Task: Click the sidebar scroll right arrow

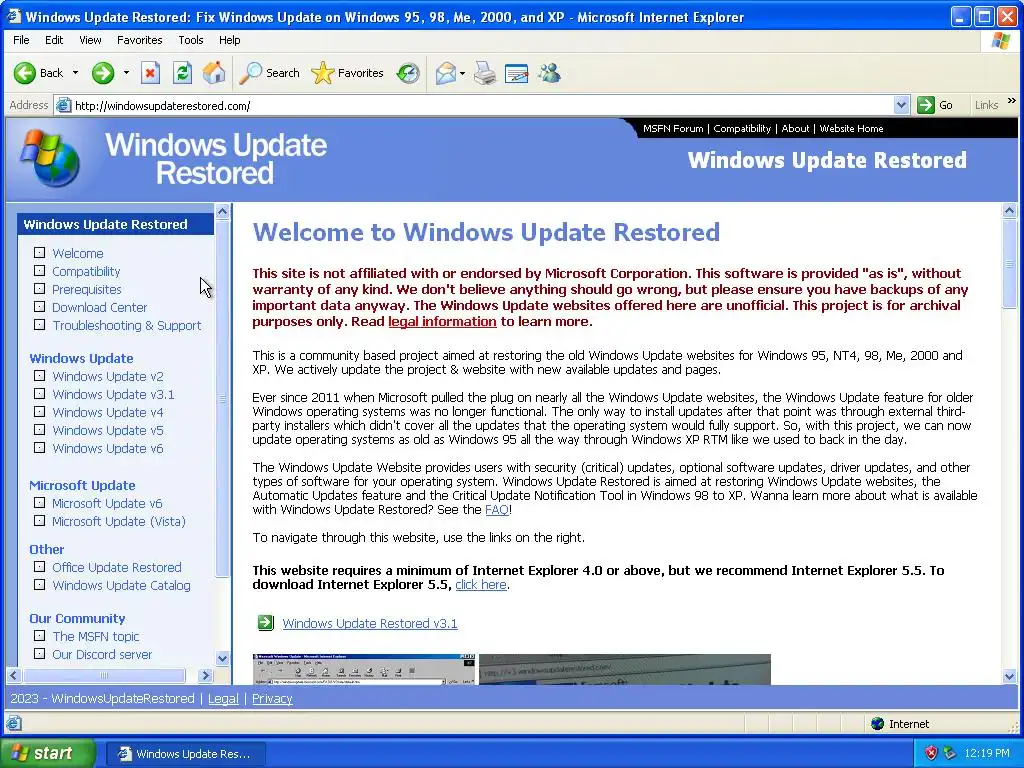Action: tap(206, 675)
